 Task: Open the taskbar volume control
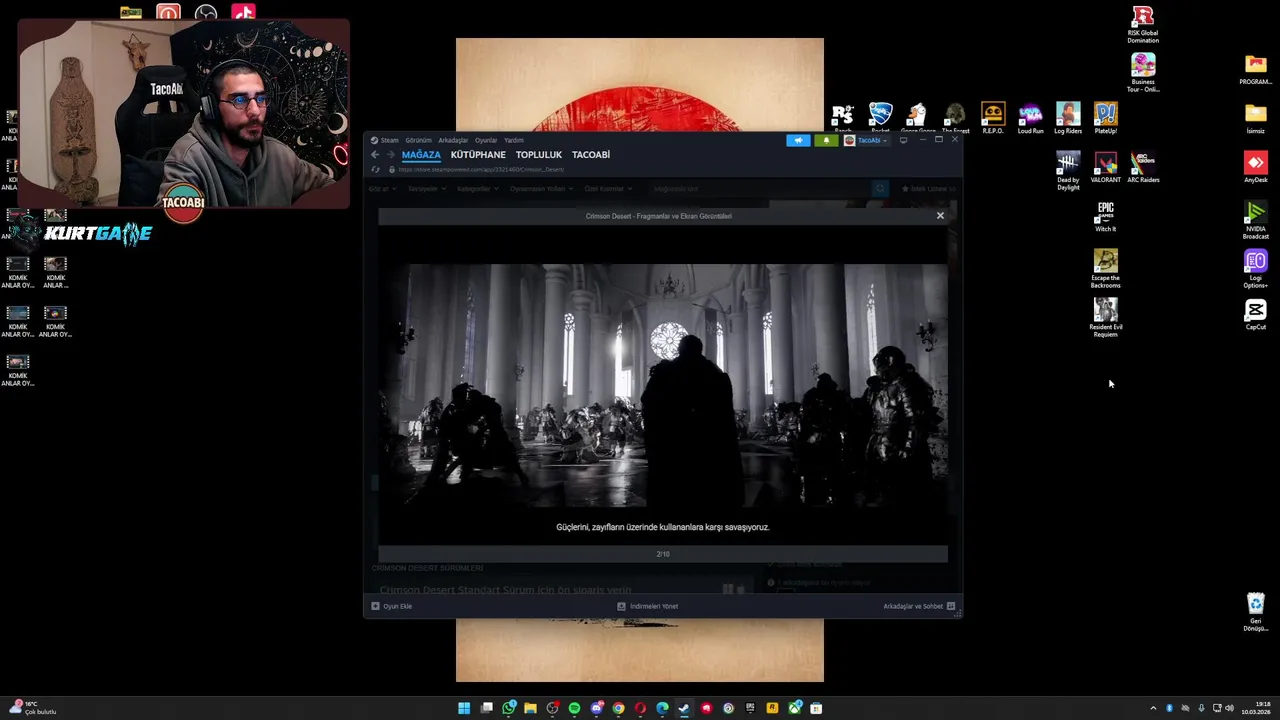click(x=1229, y=708)
